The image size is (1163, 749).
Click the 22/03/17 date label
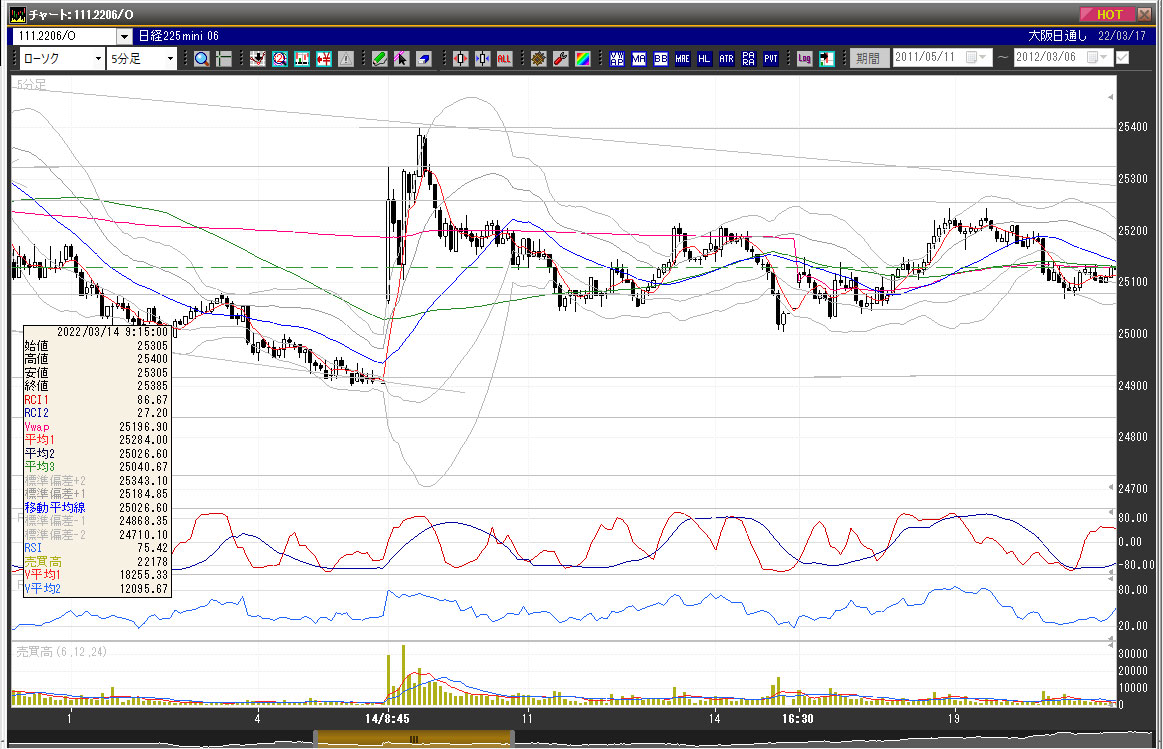point(1121,36)
